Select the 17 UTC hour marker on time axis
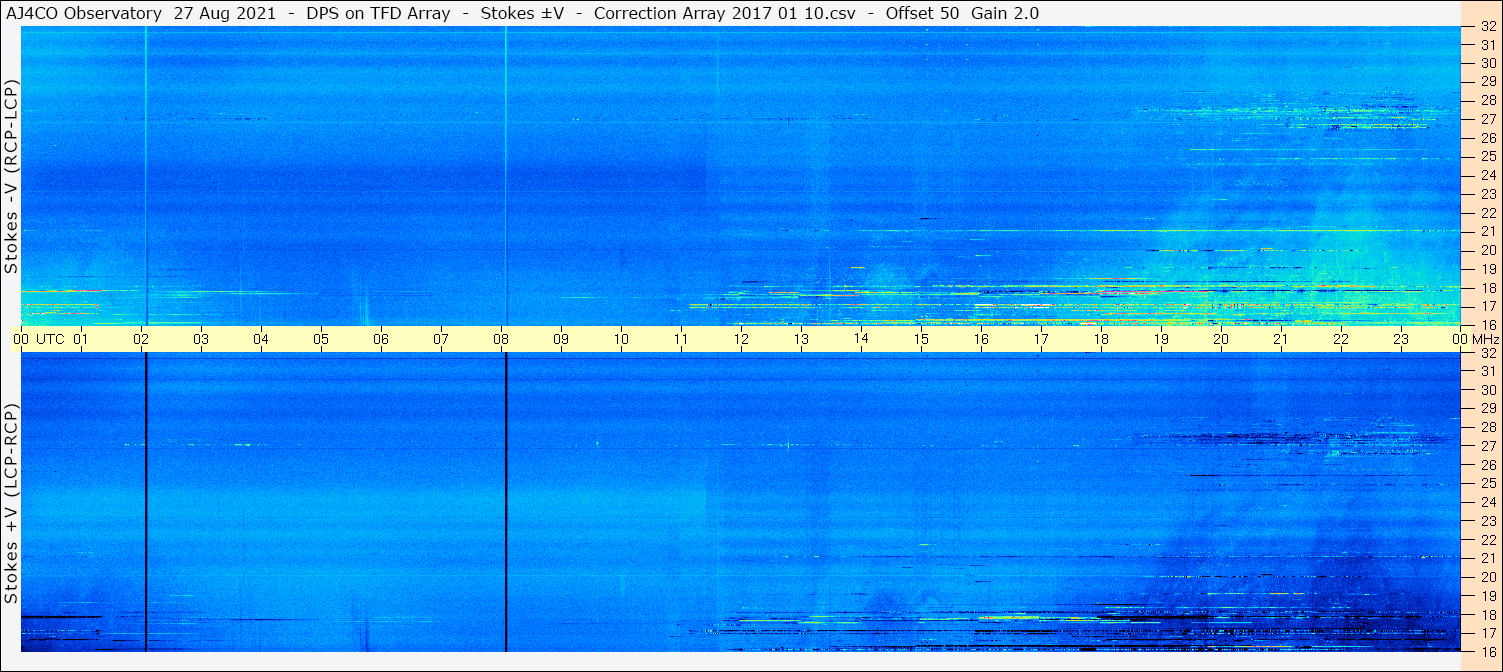Screen dimensions: 1503x672 [x=1041, y=339]
